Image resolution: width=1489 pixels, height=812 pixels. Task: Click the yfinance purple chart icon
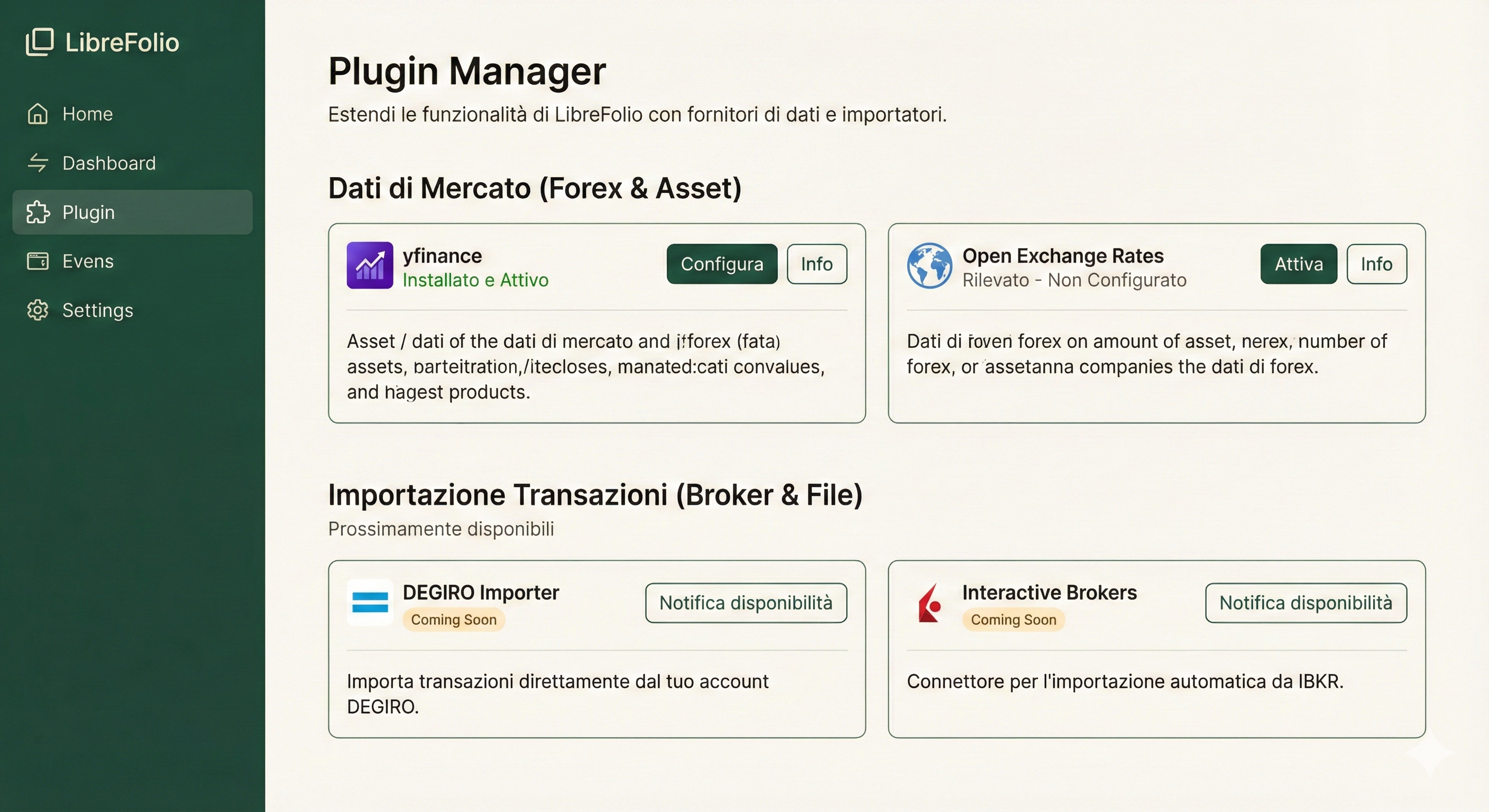point(371,266)
